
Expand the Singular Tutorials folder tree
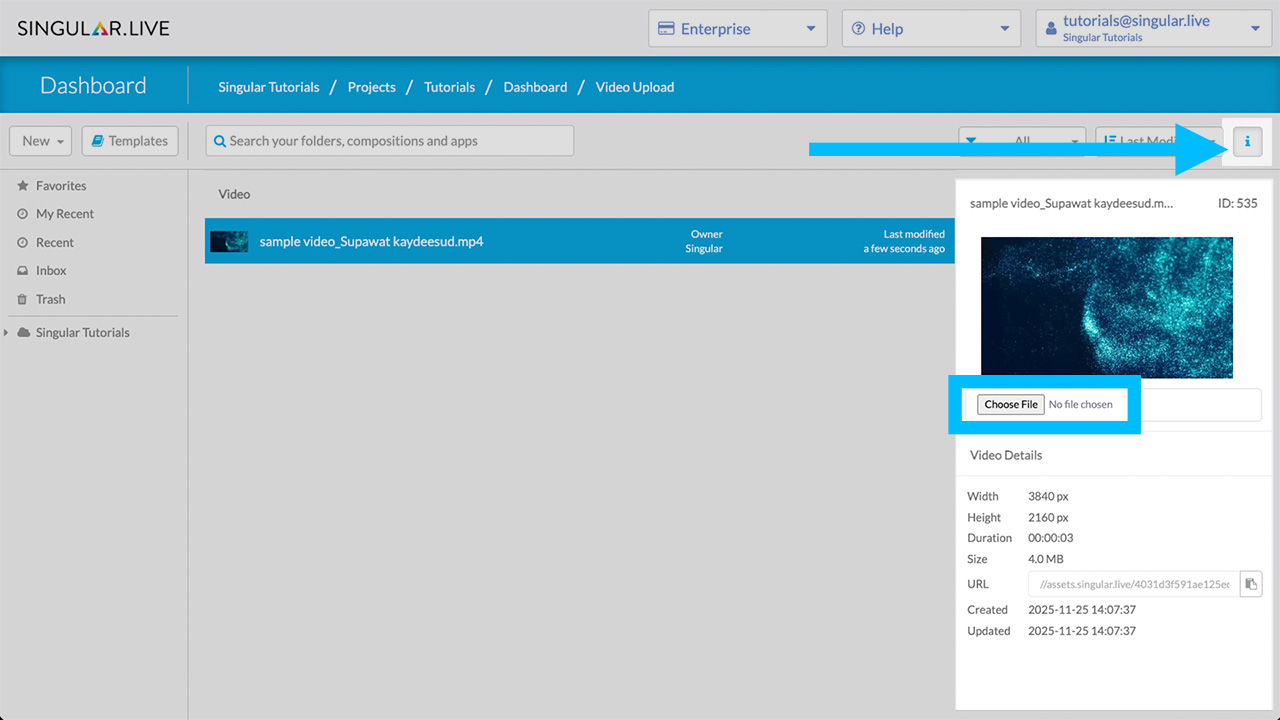[x=8, y=332]
